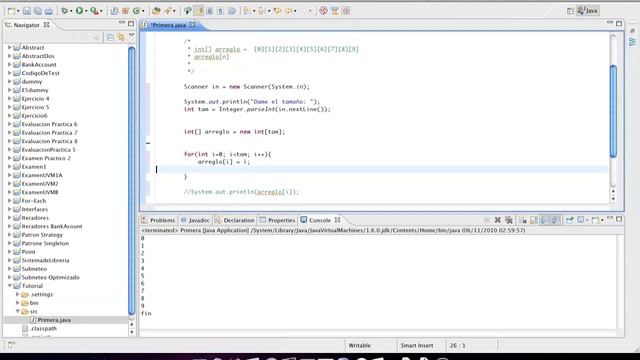Click the Print icon in toolbar

click(x=49, y=11)
